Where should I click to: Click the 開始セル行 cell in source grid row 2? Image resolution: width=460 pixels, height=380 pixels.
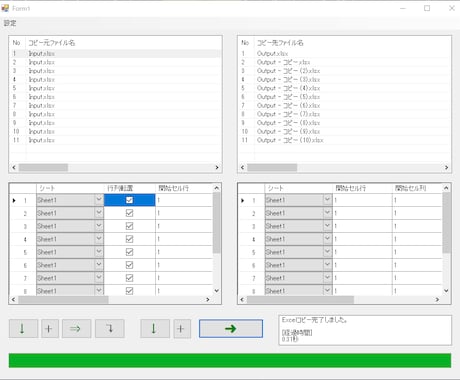184,213
